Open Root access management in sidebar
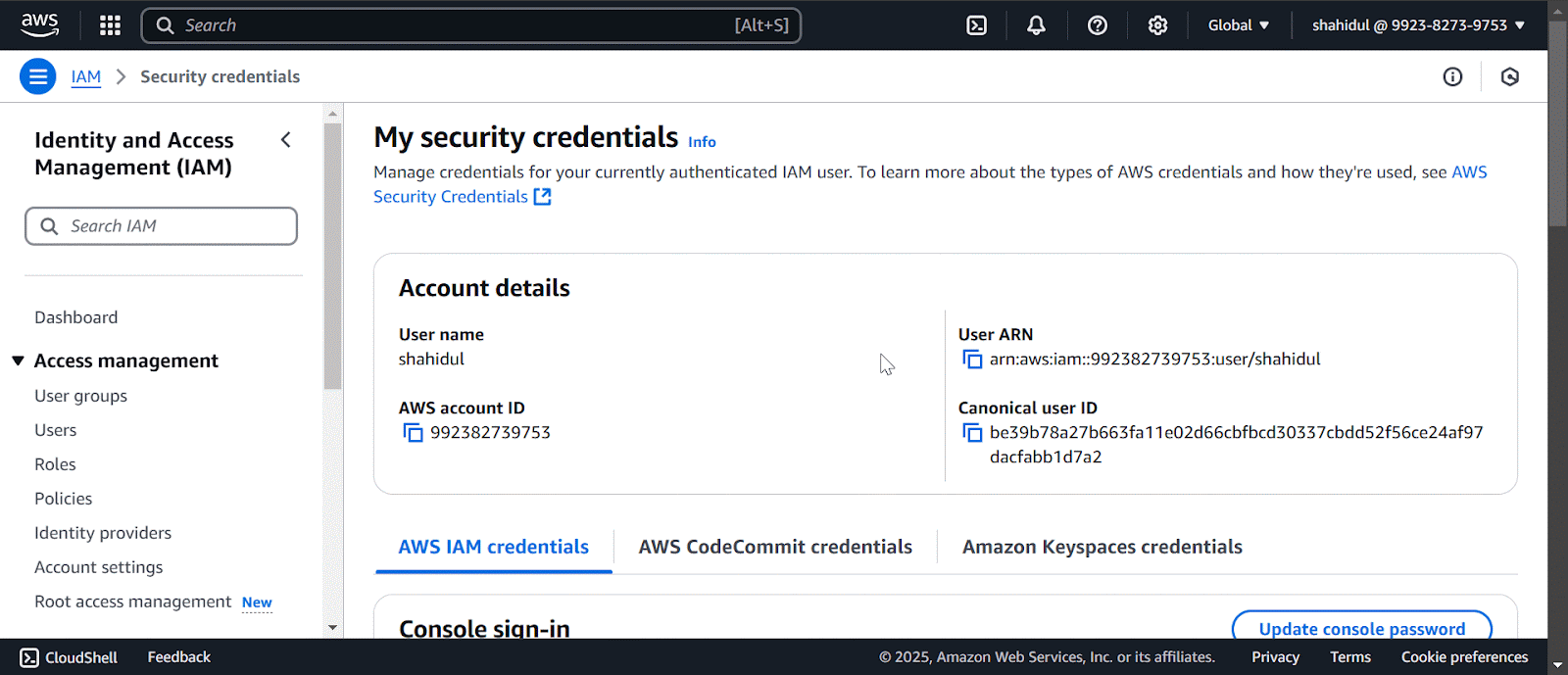Image resolution: width=1568 pixels, height=675 pixels. [x=133, y=602]
